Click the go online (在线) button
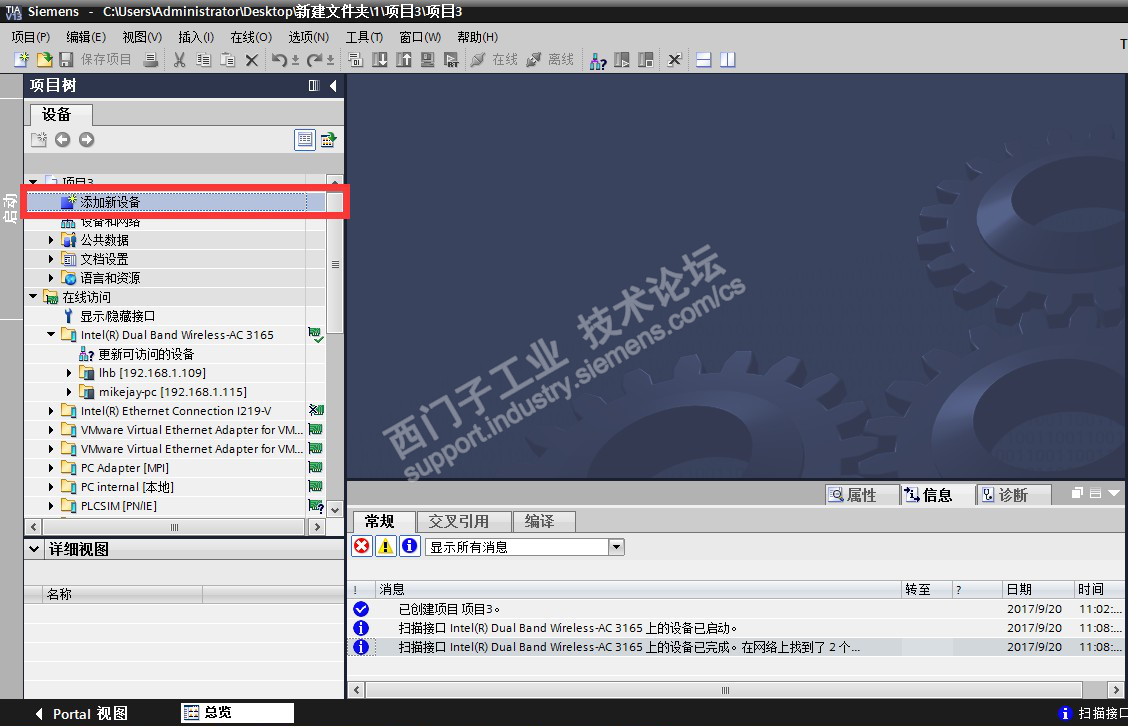 click(494, 60)
